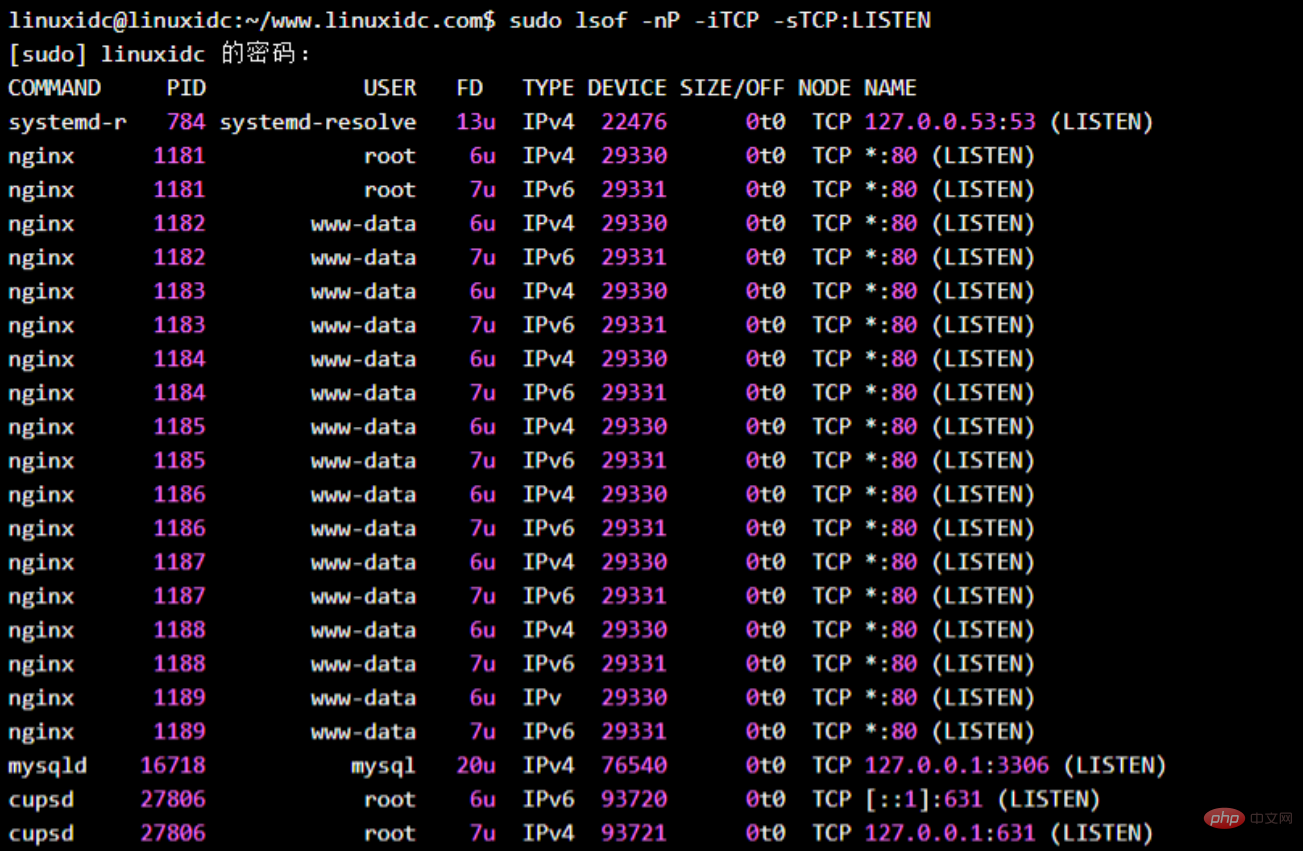Click the 'mysql' user value

tap(383, 766)
